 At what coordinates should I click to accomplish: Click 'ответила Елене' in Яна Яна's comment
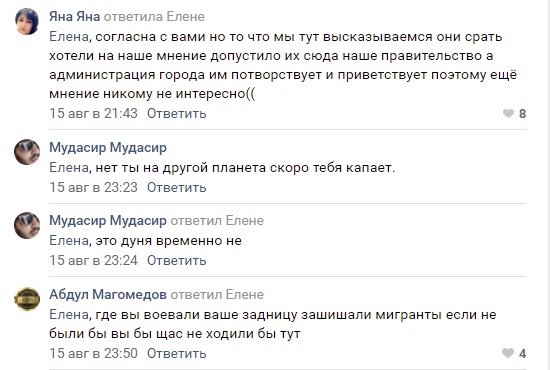pyautogui.click(x=154, y=16)
